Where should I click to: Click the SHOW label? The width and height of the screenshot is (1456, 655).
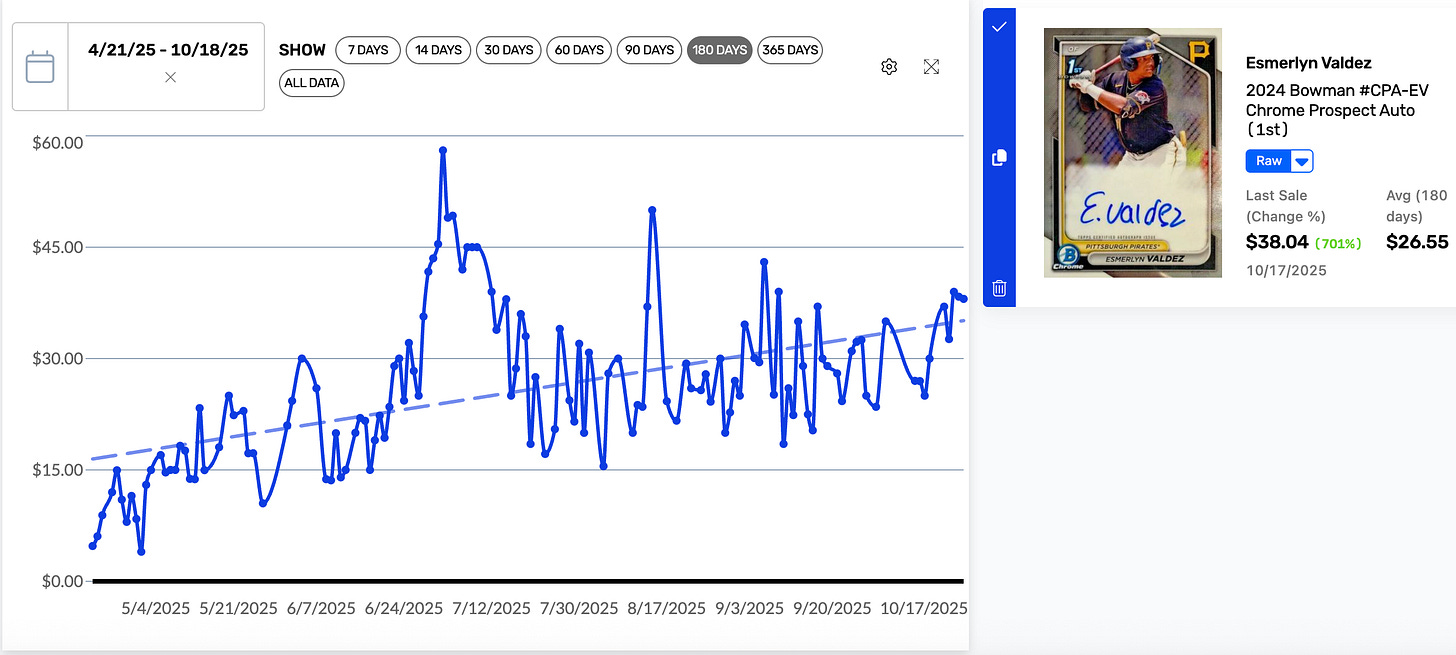302,50
